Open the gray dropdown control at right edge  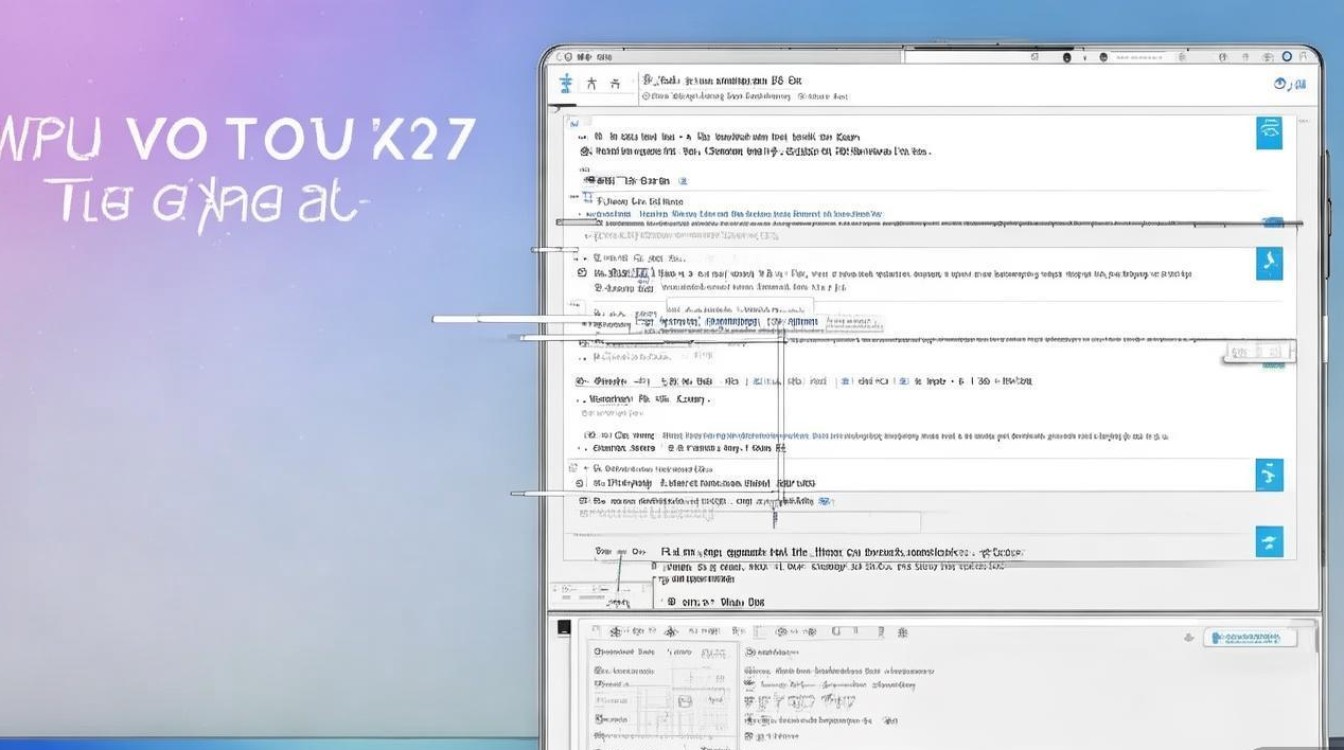click(x=1260, y=352)
